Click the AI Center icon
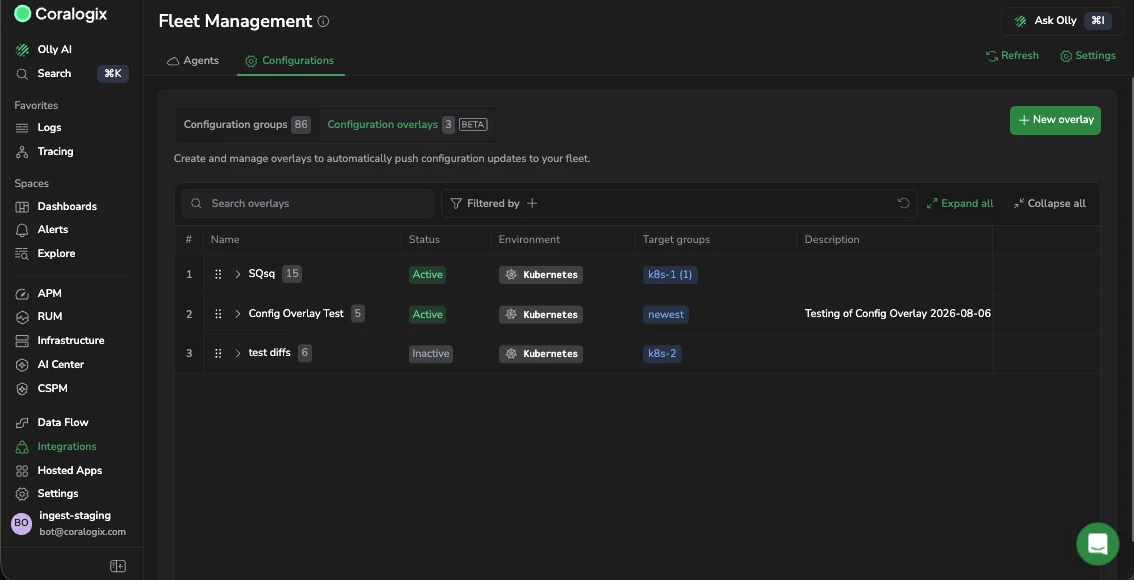This screenshot has width=1134, height=580. 22,364
